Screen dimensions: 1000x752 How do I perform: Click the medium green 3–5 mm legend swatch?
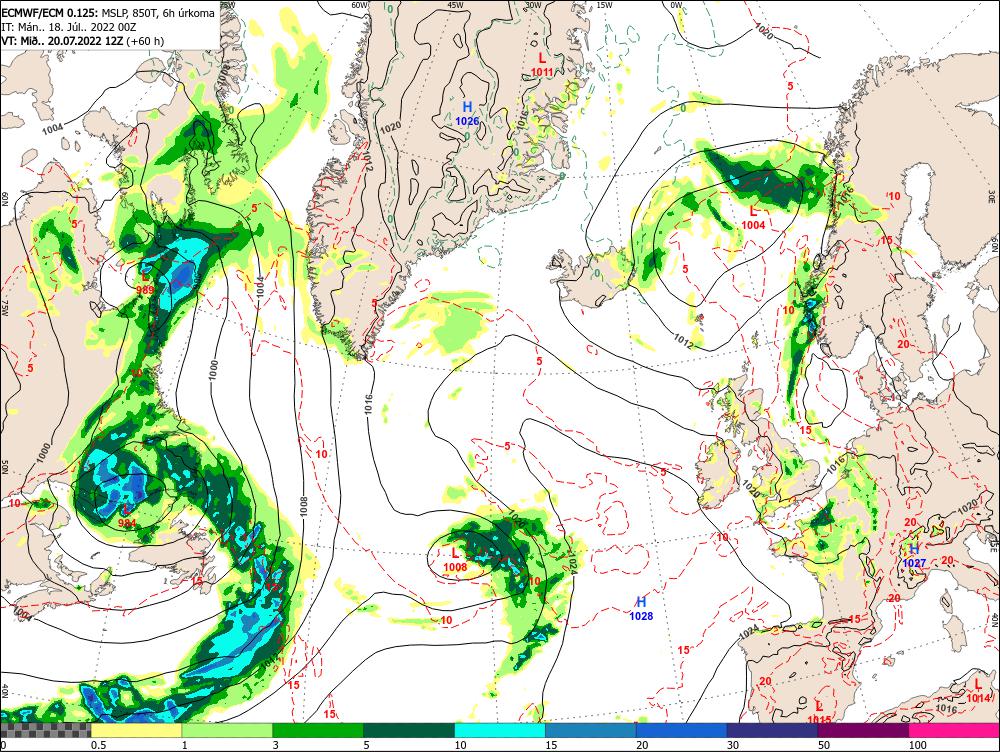(x=318, y=730)
